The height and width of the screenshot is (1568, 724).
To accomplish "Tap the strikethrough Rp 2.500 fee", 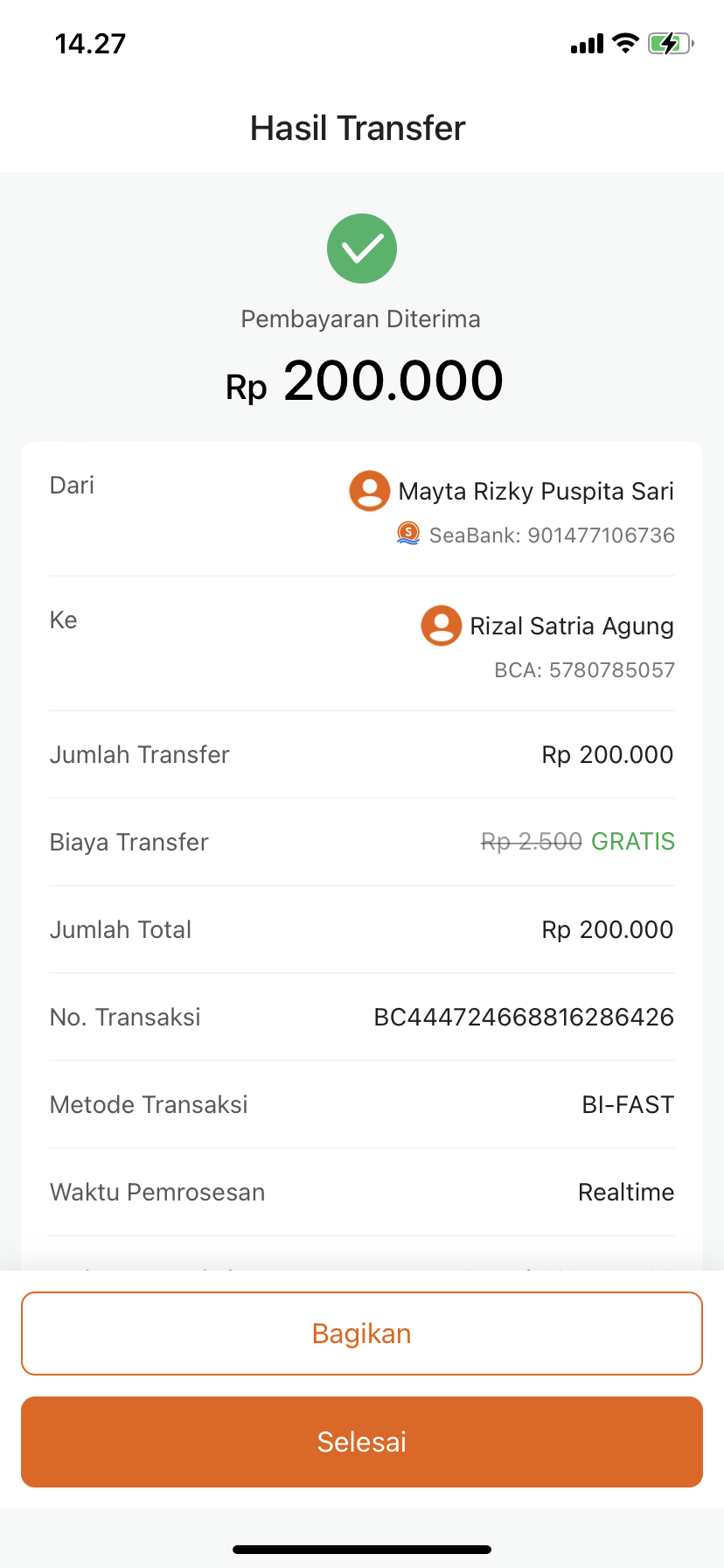I will pyautogui.click(x=532, y=842).
